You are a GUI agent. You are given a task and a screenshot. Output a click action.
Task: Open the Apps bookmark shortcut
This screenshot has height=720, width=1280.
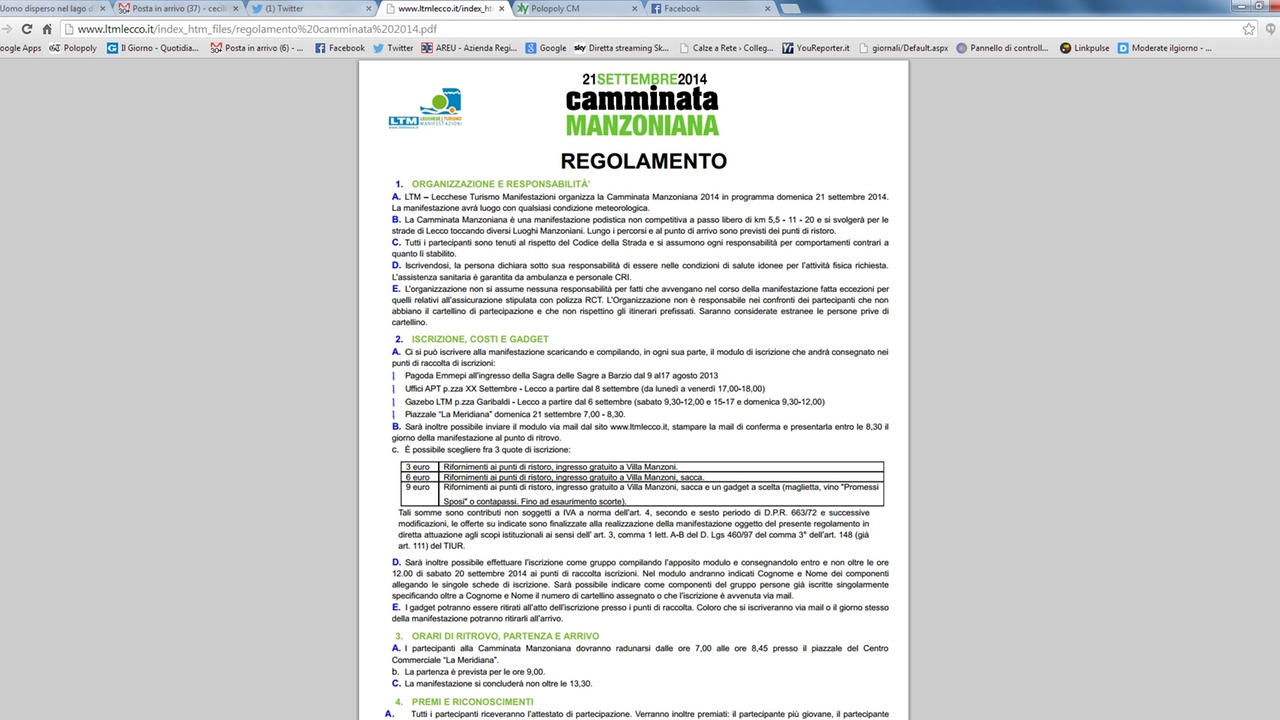[x=20, y=48]
